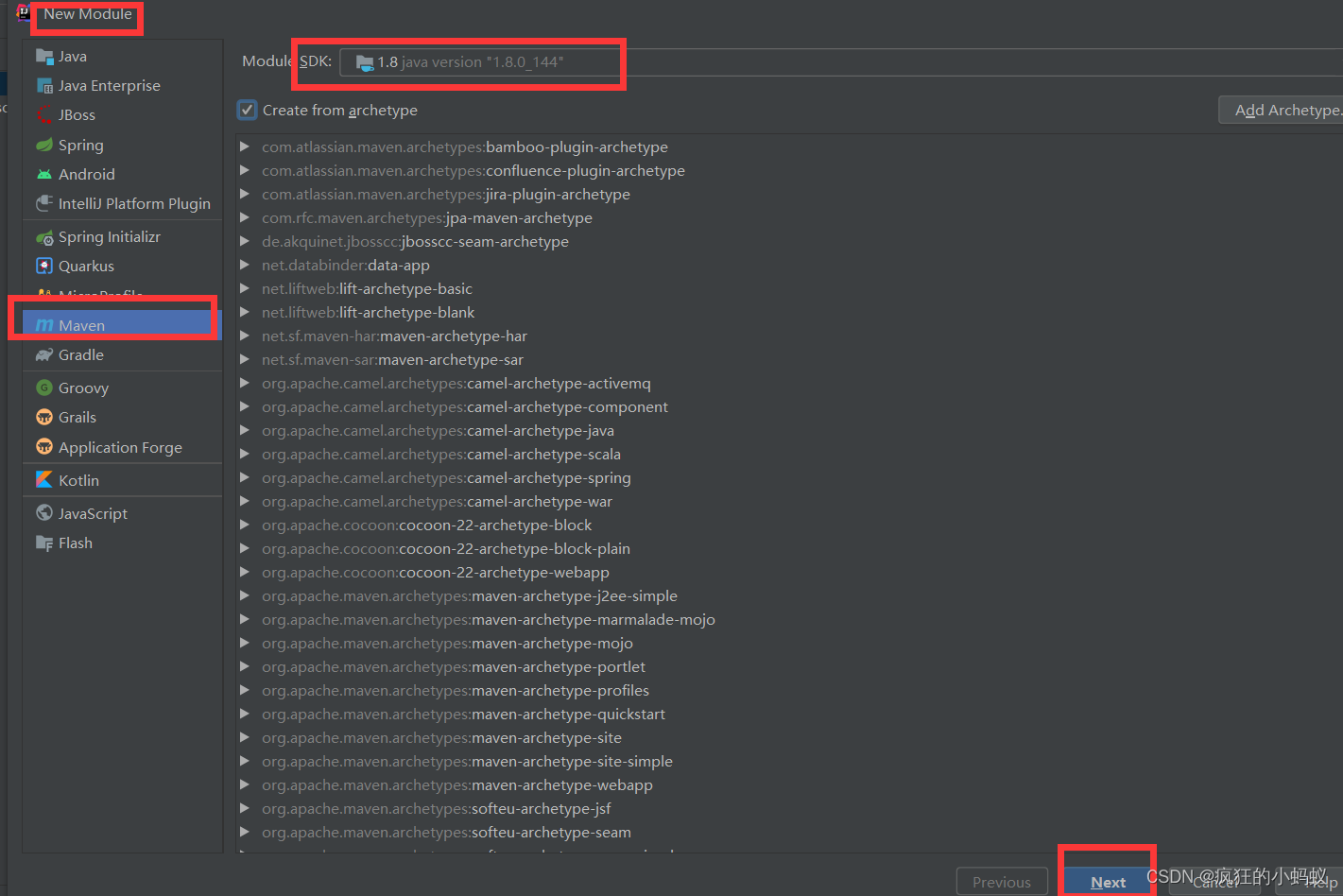Viewport: 1343px width, 896px height.
Task: Select camel-archetype-spring row
Action: click(x=789, y=478)
